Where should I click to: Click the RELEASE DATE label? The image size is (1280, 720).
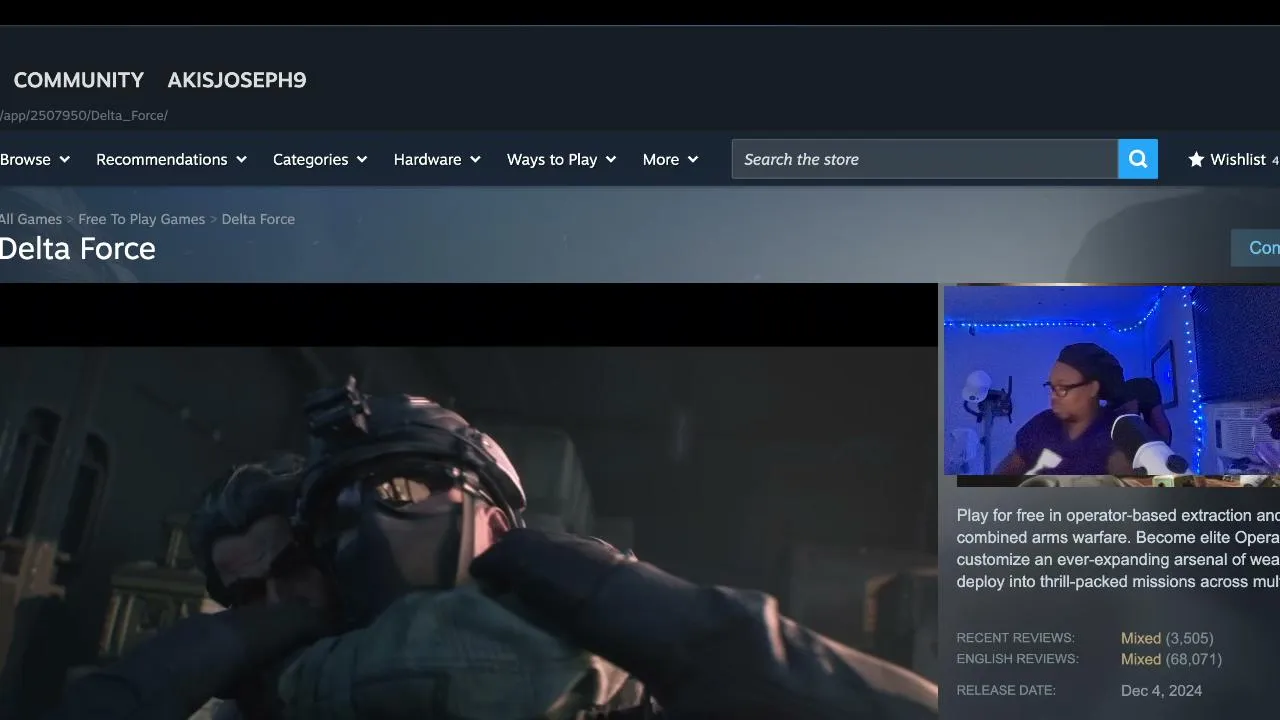click(x=1006, y=690)
